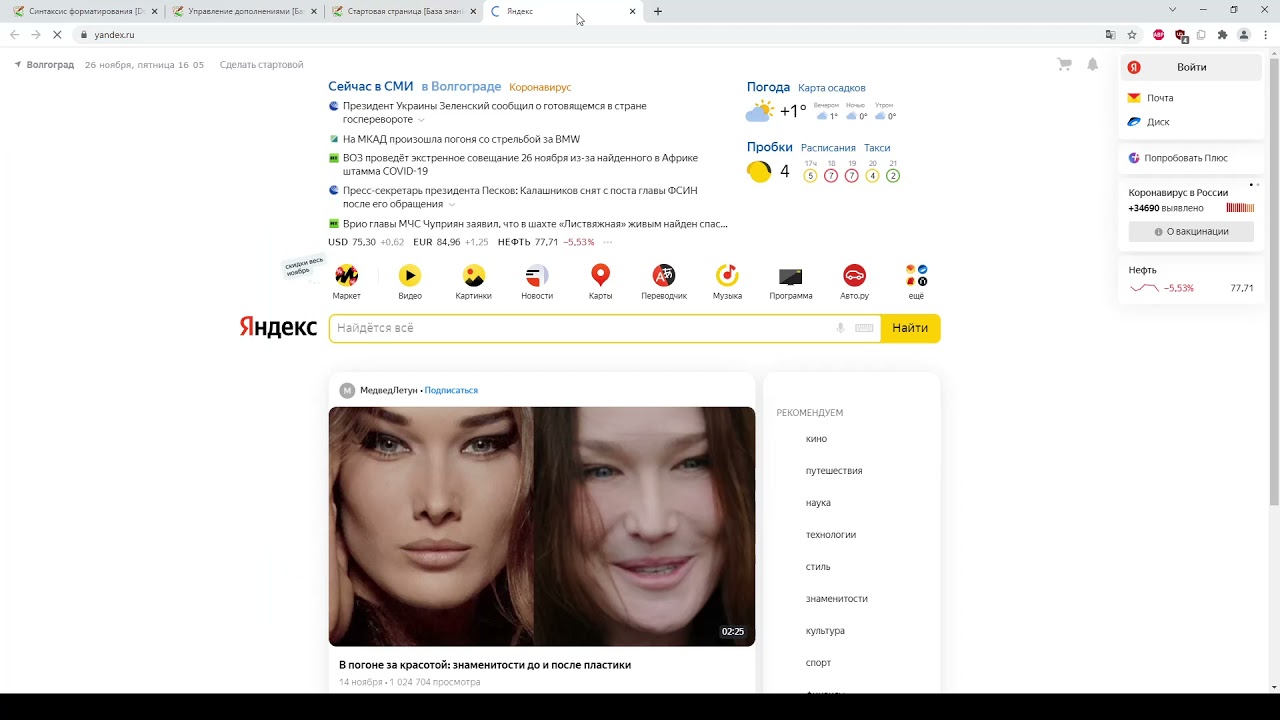This screenshot has width=1280, height=720.
Task: Click Сделать стартовой link
Action: 261,65
